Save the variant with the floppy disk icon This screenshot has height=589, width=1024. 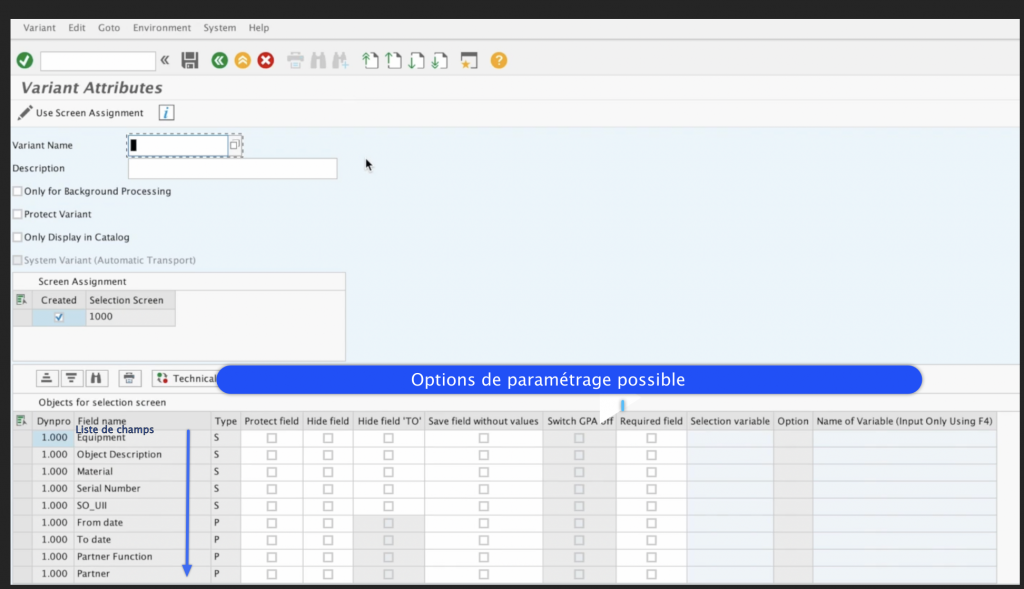190,61
